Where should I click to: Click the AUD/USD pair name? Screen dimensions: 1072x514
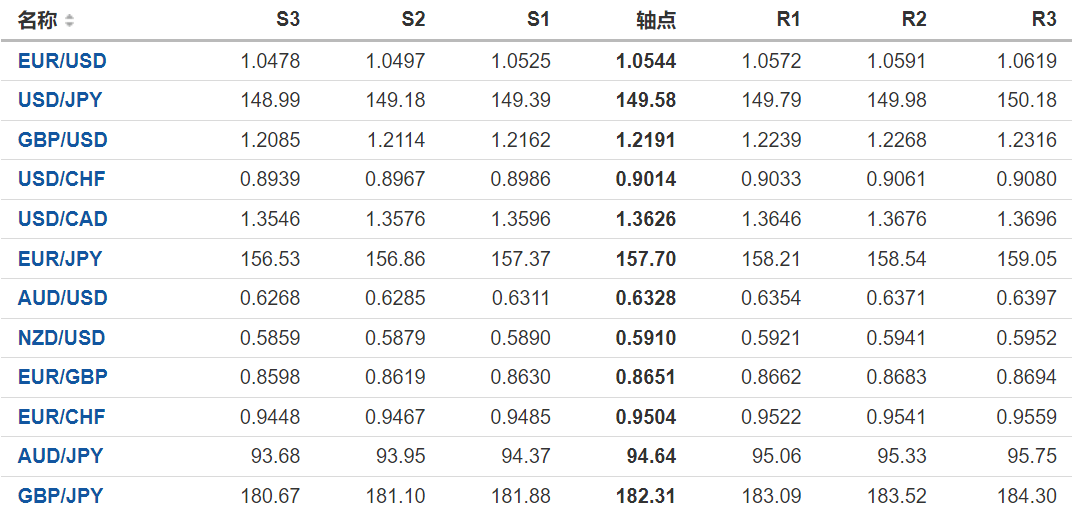[62, 298]
